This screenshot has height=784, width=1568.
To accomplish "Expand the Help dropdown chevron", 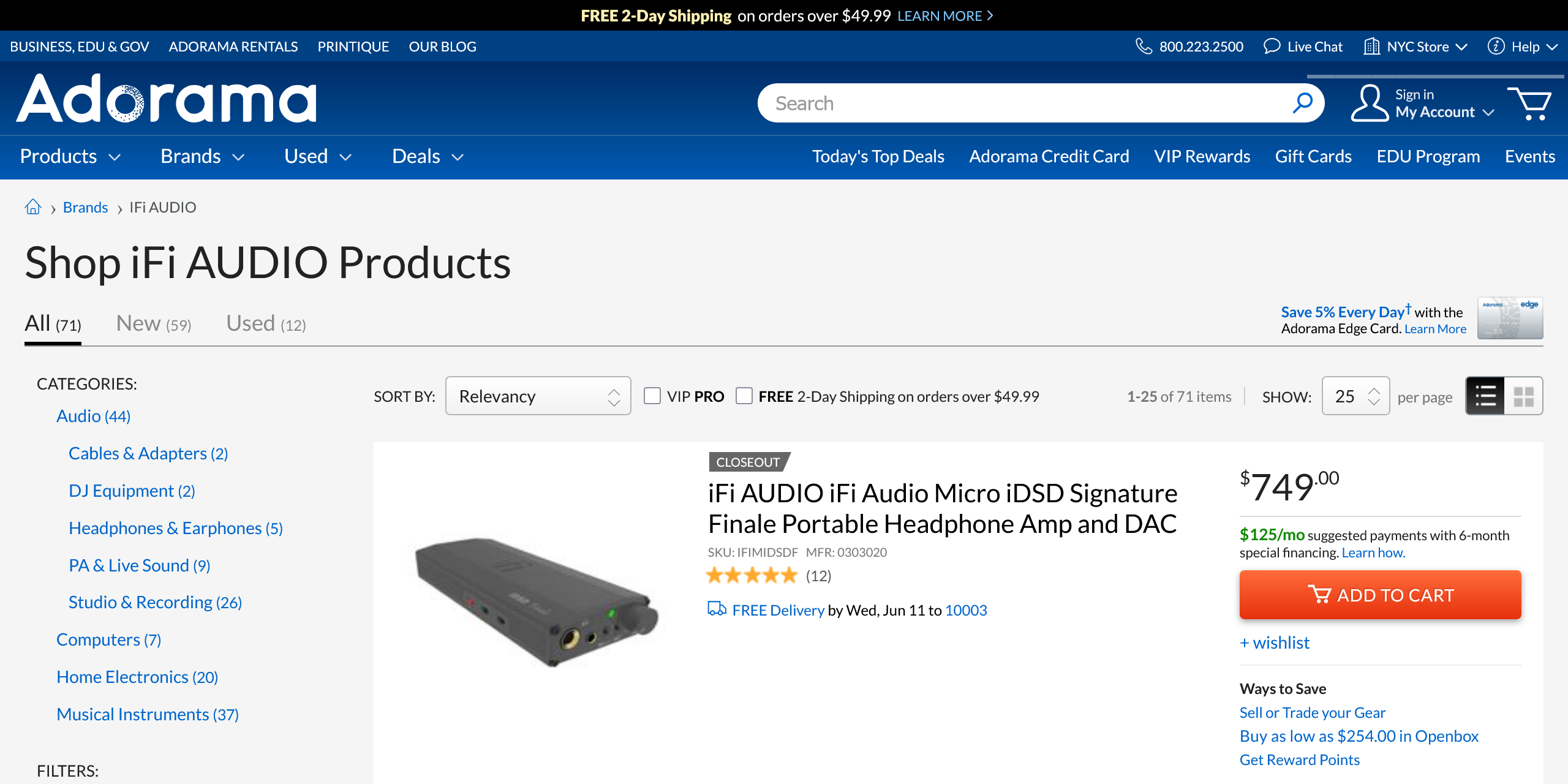I will point(1551,47).
